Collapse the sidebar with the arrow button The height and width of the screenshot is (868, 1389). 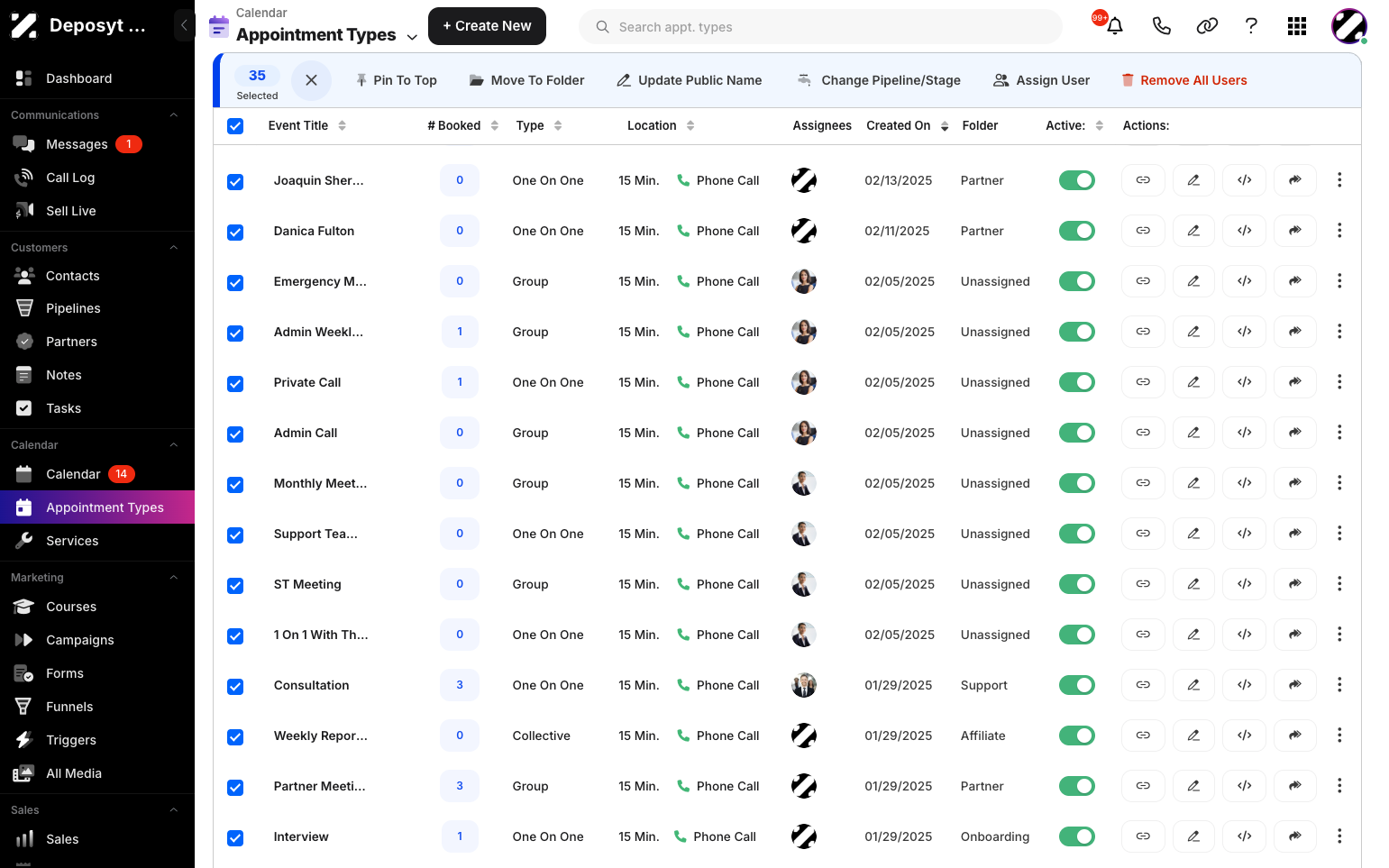coord(184,25)
